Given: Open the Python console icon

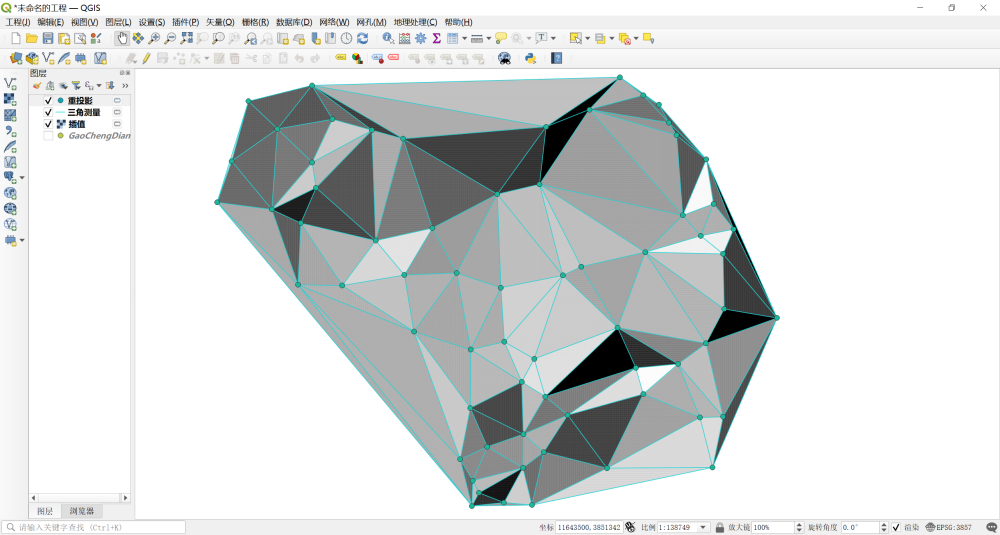Looking at the screenshot, I should 530,58.
